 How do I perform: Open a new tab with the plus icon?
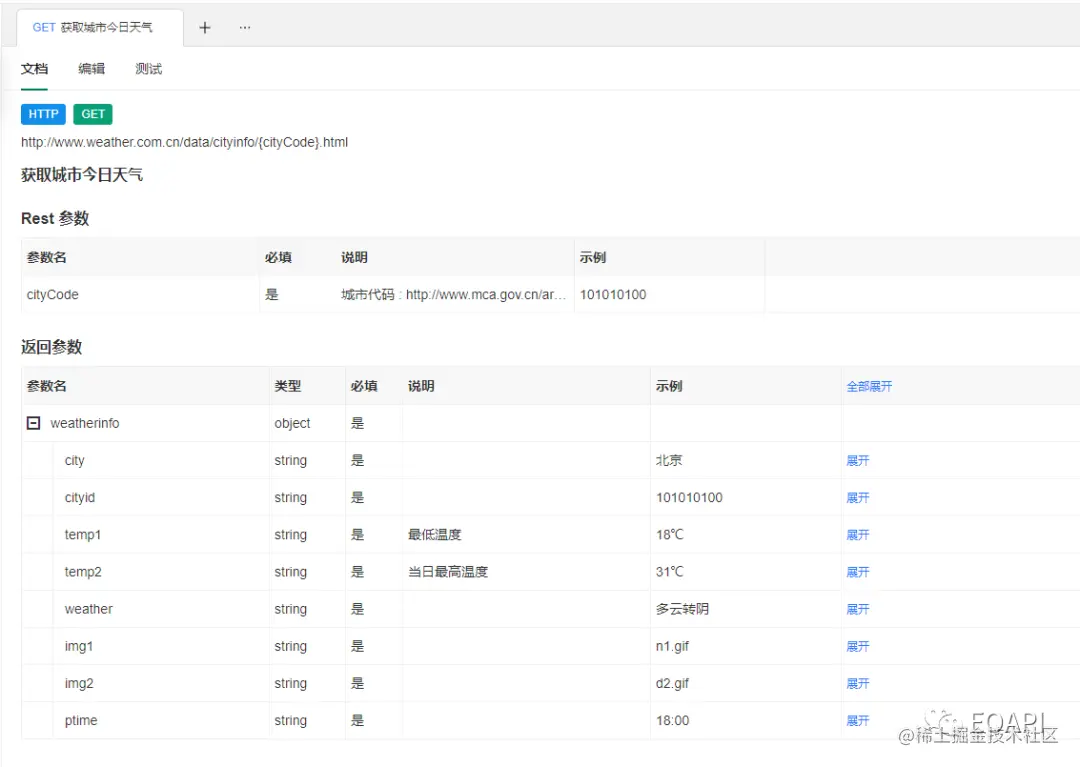[x=205, y=28]
